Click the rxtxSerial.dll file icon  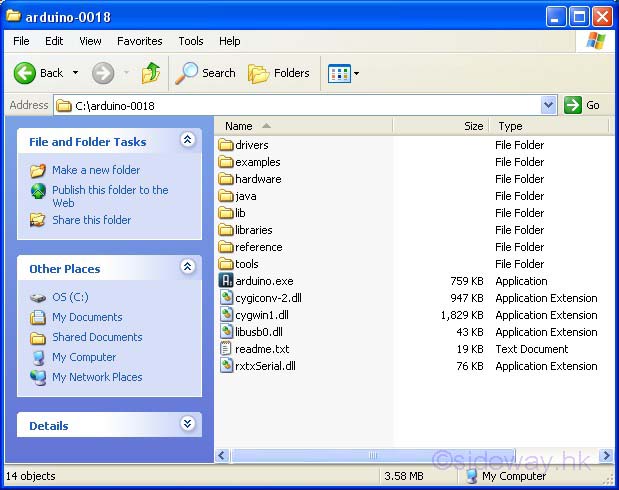226,366
